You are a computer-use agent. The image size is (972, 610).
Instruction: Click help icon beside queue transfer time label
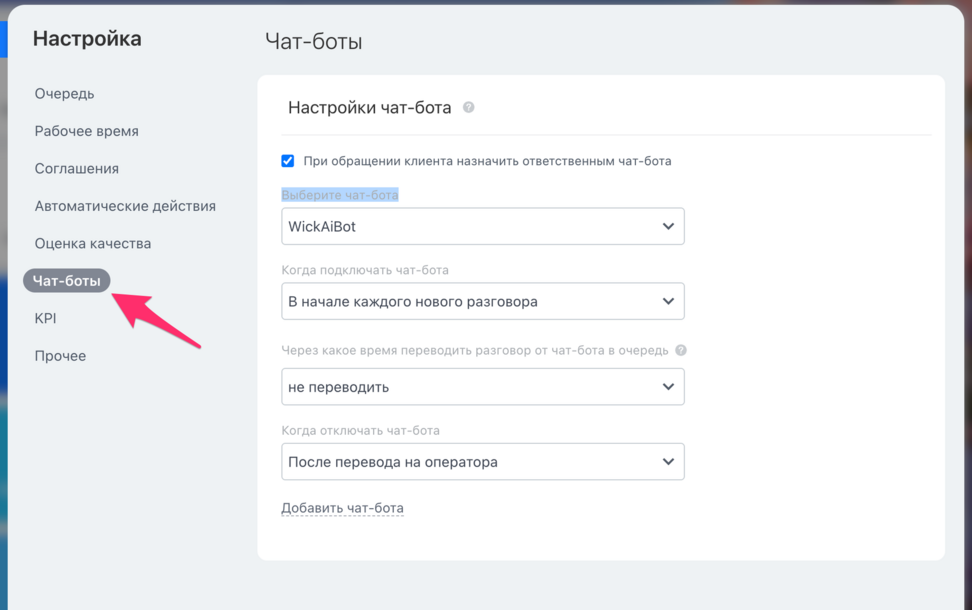click(681, 350)
